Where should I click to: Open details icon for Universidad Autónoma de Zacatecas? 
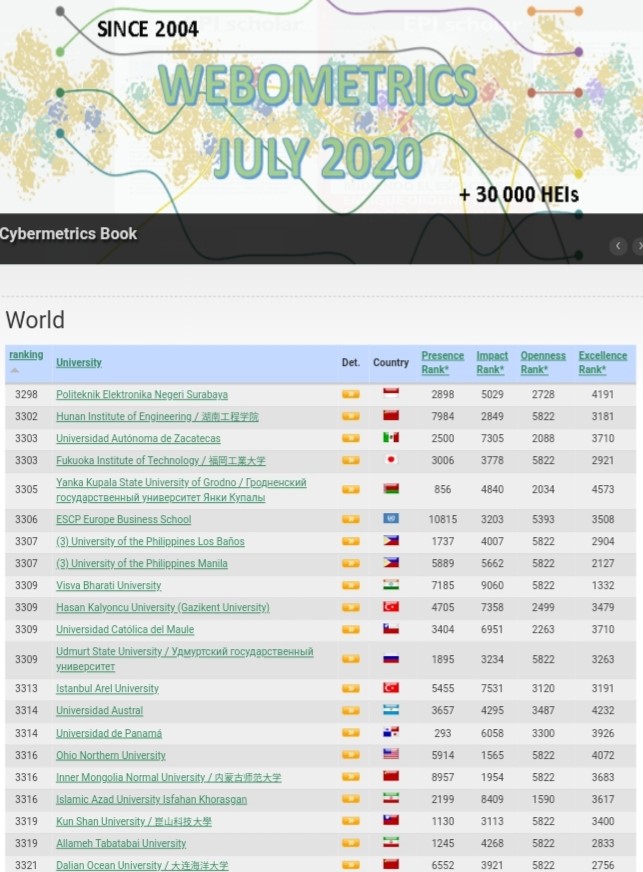(350, 438)
